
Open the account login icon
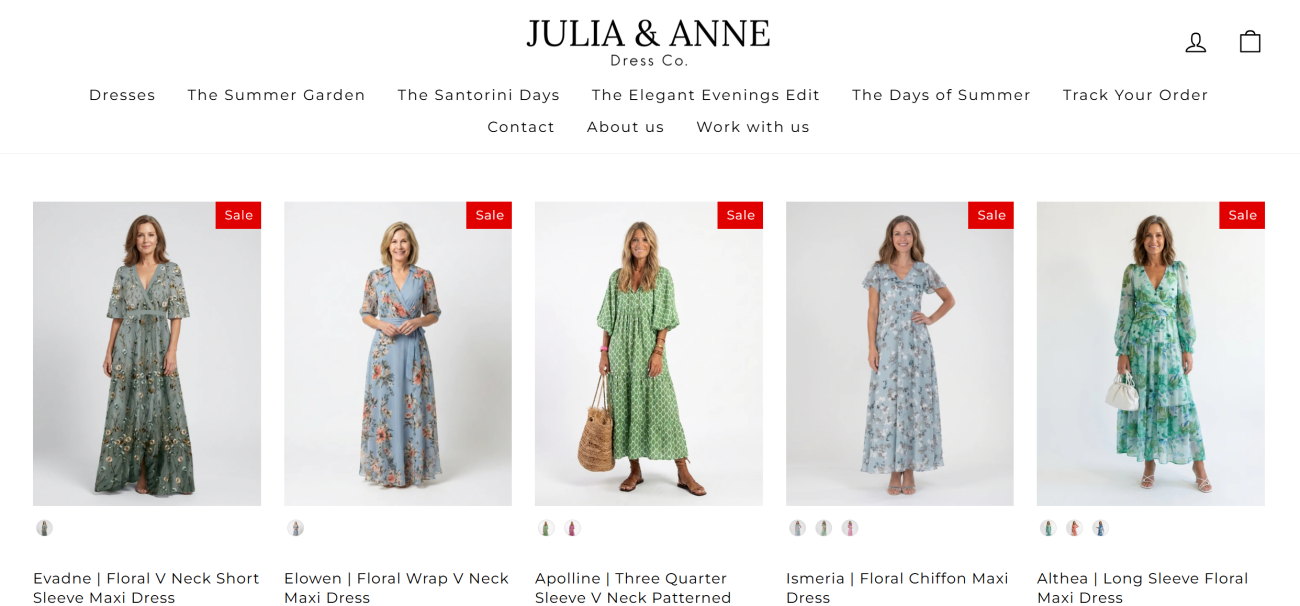tap(1195, 42)
